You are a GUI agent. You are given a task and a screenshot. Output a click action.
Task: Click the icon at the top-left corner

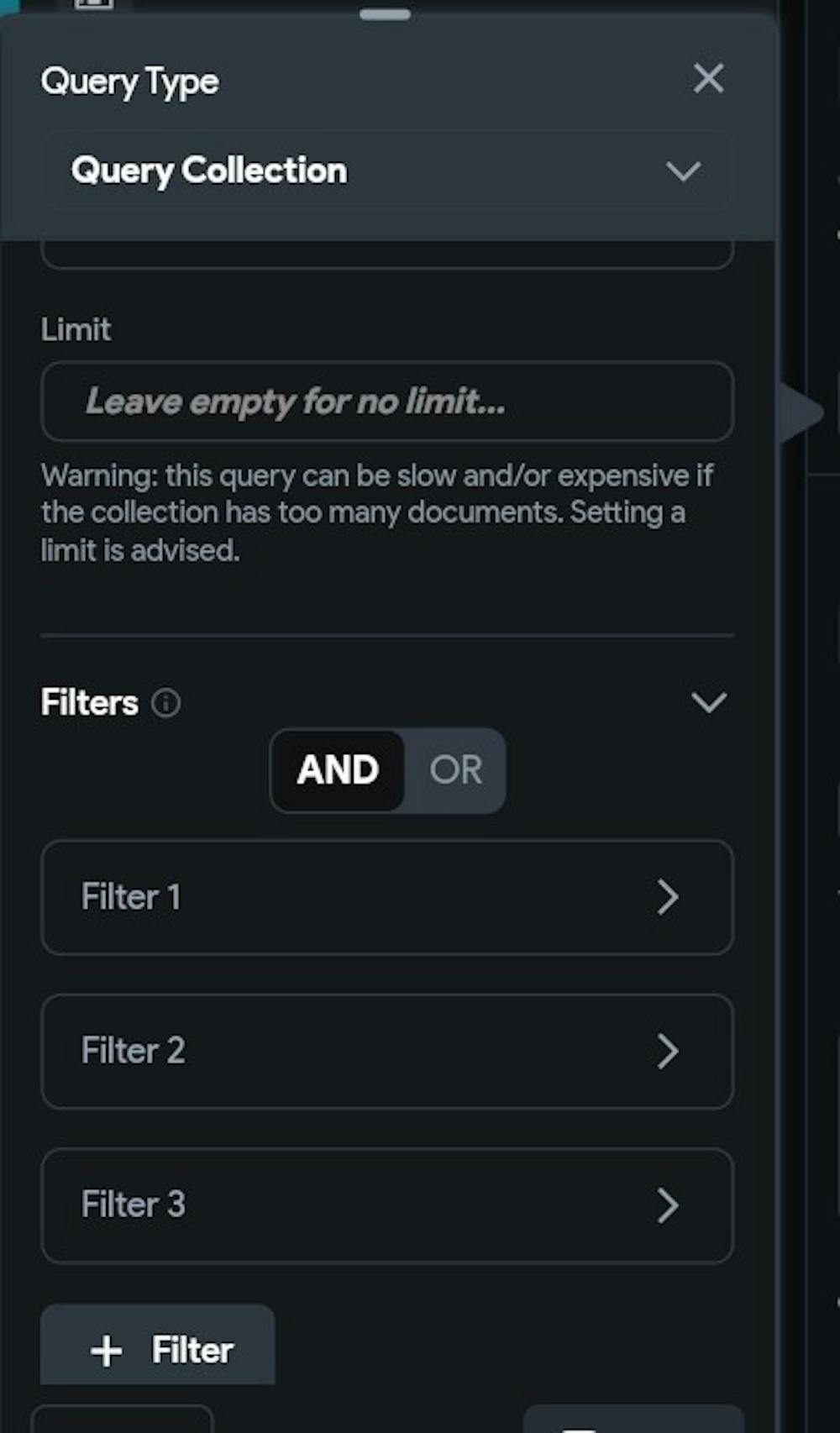point(93,4)
